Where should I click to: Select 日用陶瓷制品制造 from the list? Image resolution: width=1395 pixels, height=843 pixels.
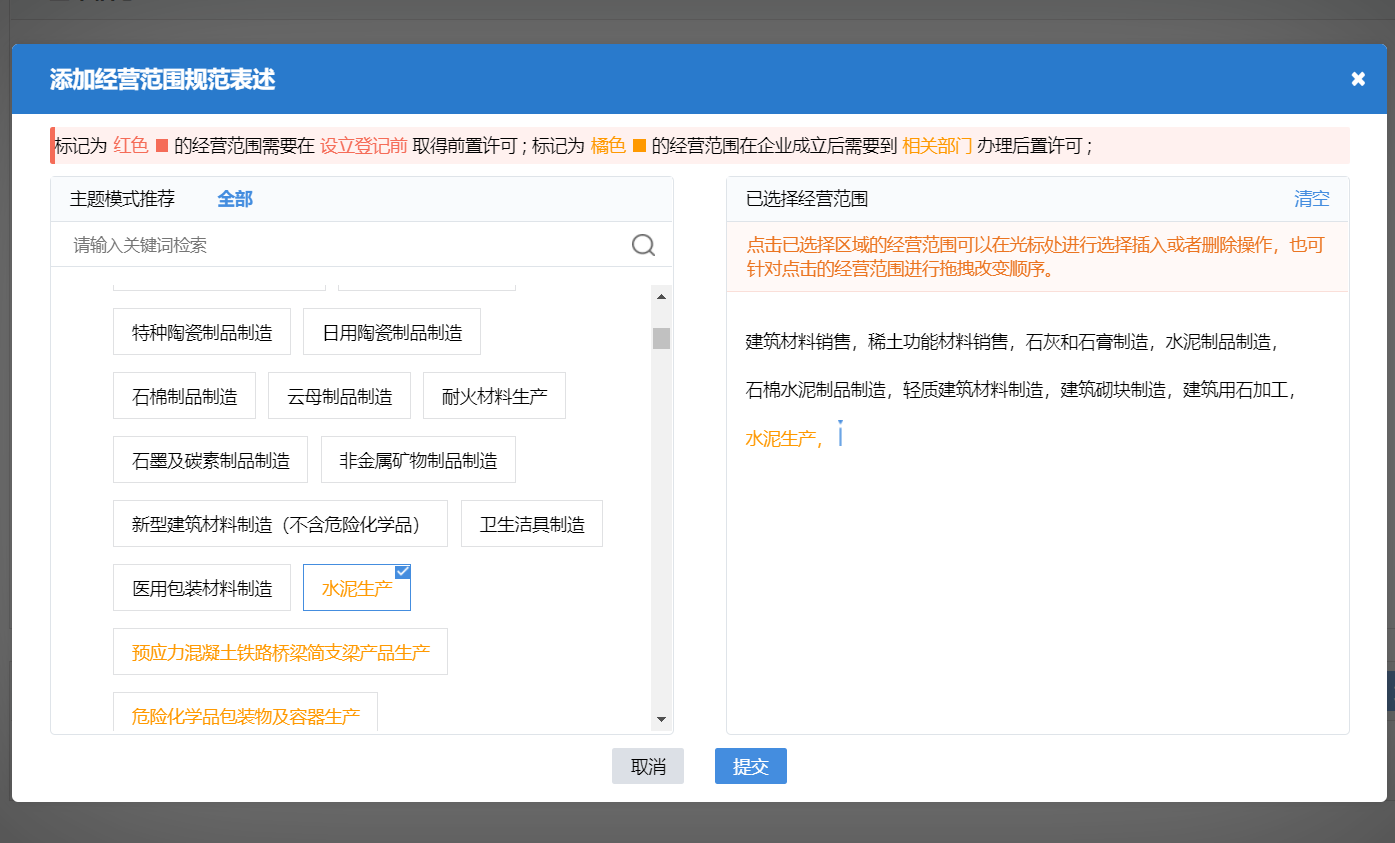[x=391, y=331]
